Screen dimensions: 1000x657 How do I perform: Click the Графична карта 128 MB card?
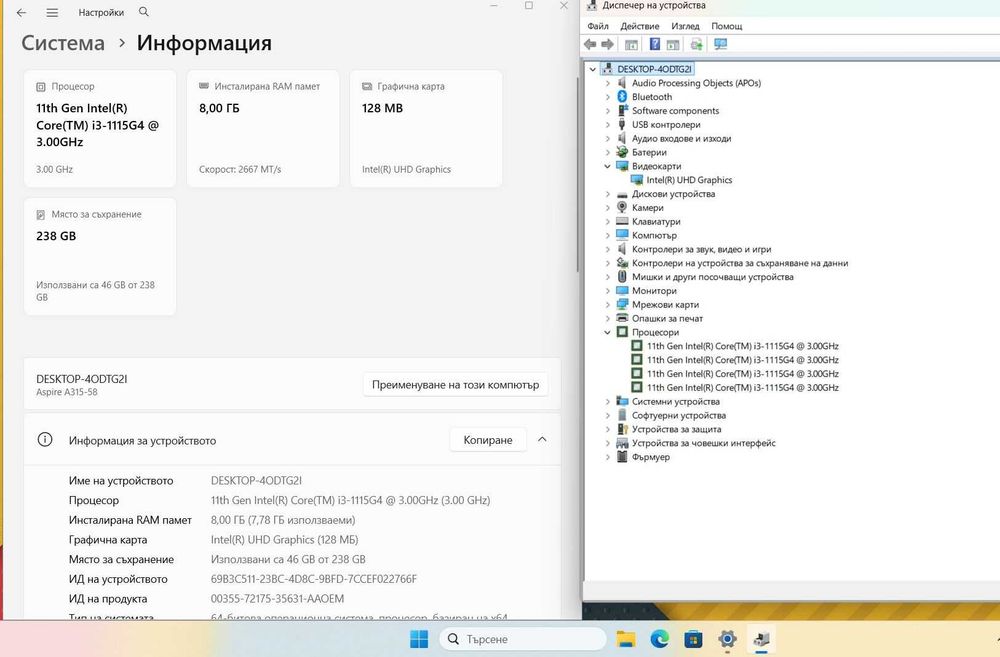coord(426,129)
